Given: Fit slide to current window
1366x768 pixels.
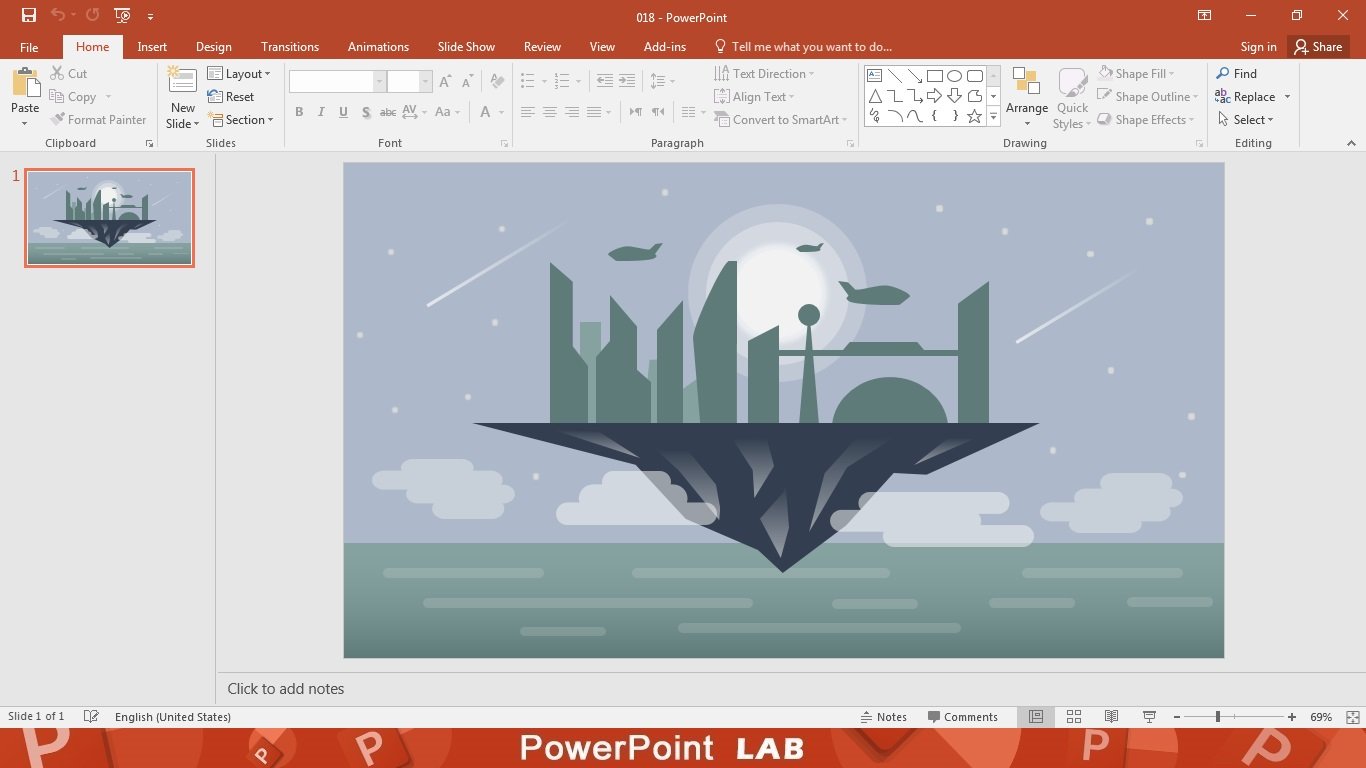Looking at the screenshot, I should [1353, 717].
